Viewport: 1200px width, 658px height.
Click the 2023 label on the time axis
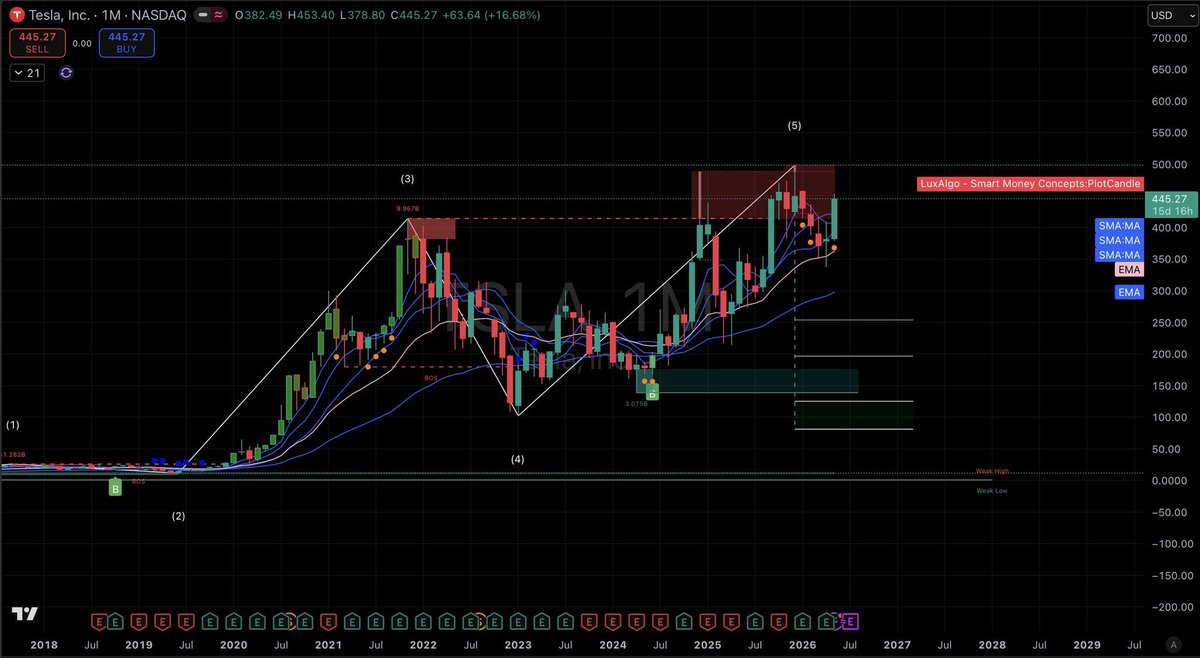coord(519,646)
